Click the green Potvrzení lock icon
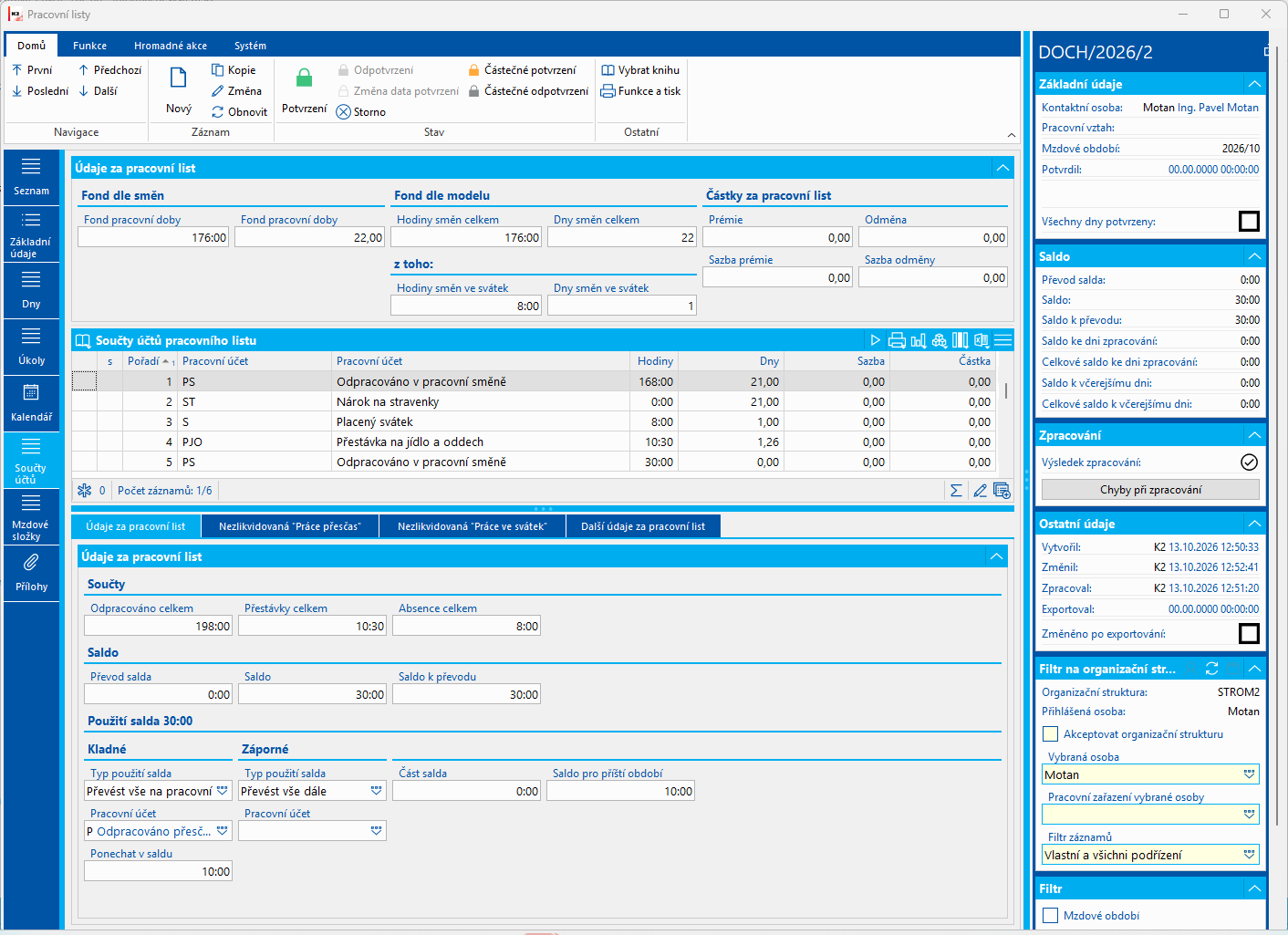Viewport: 1288px width, 935px height. tap(304, 78)
